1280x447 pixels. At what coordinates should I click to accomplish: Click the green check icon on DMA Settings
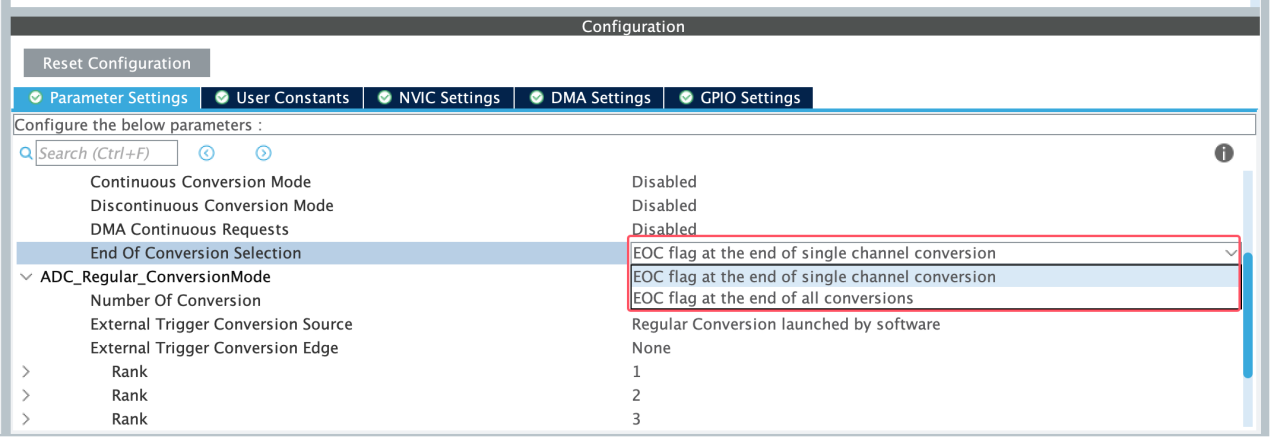coord(537,98)
